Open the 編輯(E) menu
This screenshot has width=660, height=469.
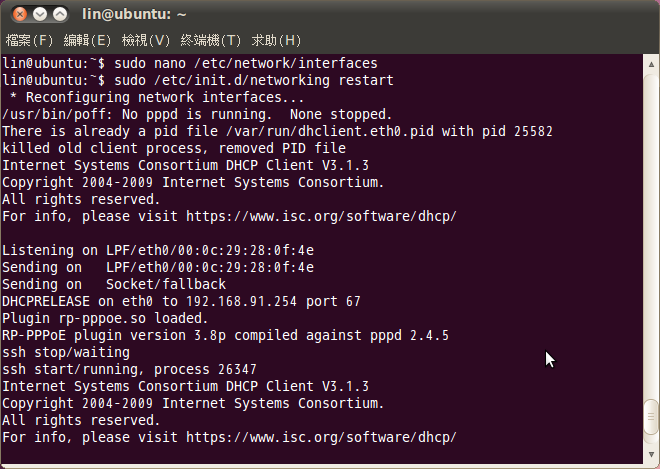pos(88,41)
